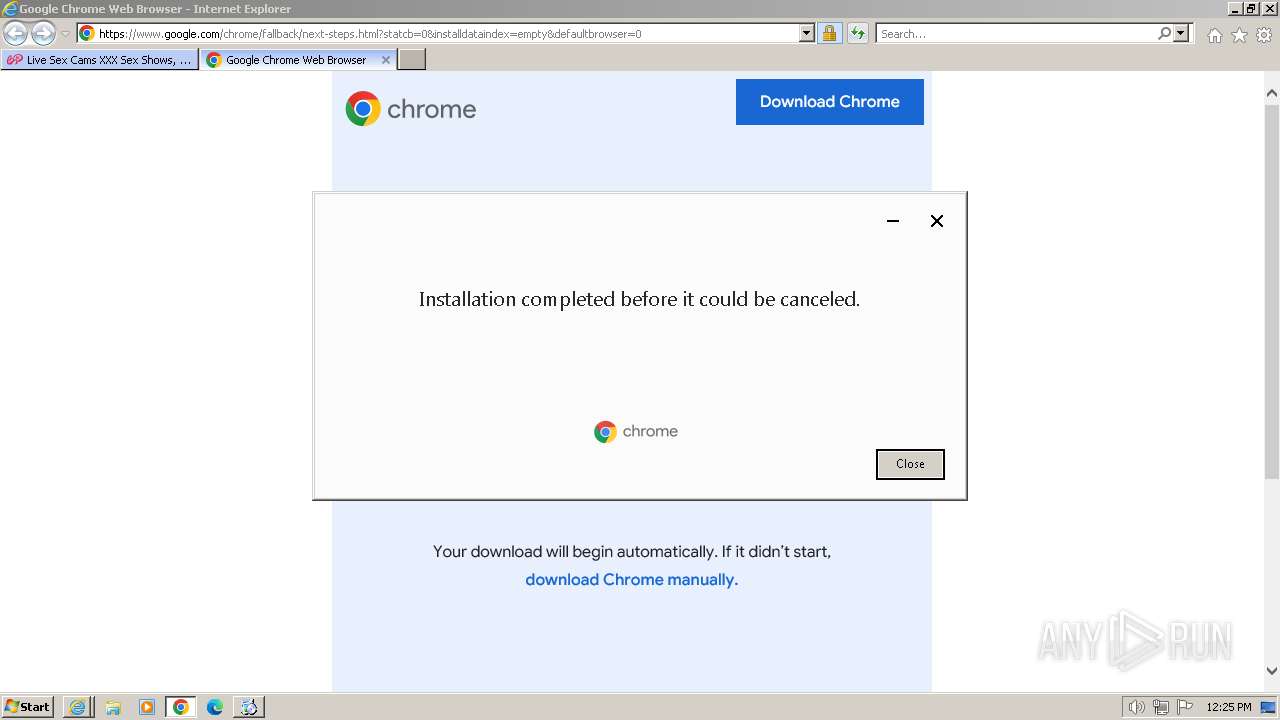
Task: Open the Chrome installer taskbar item
Action: click(249, 707)
